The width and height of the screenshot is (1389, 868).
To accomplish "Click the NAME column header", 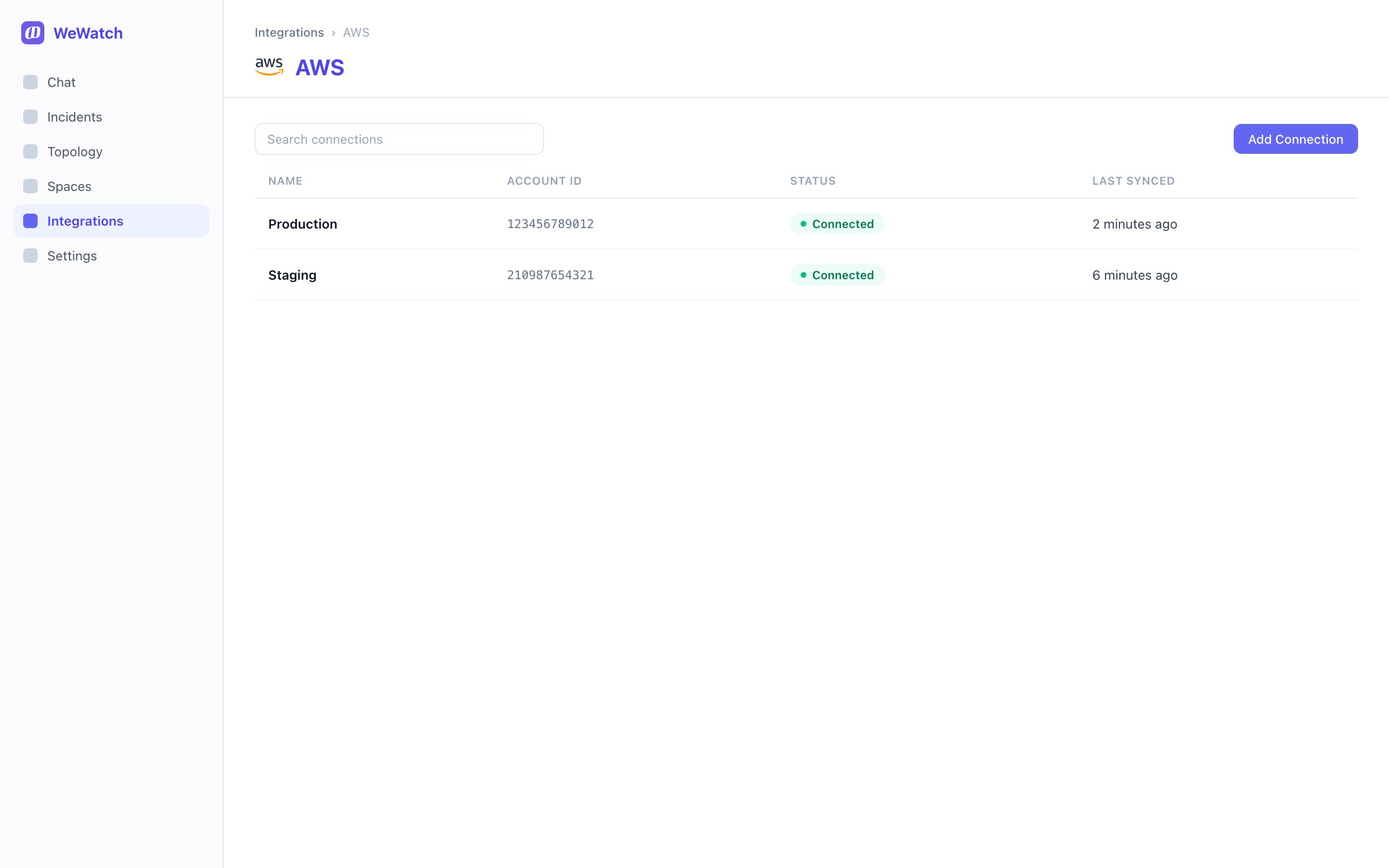I will coord(285,181).
